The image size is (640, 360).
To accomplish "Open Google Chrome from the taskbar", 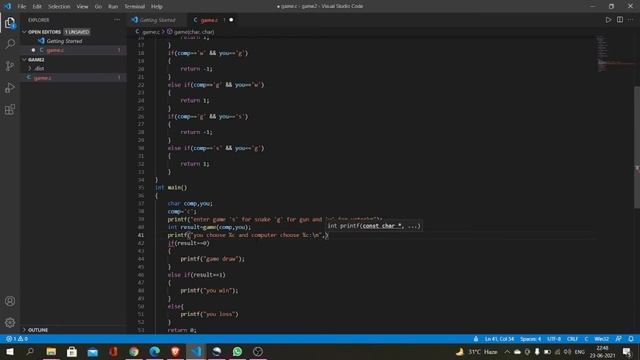I will click(134, 351).
